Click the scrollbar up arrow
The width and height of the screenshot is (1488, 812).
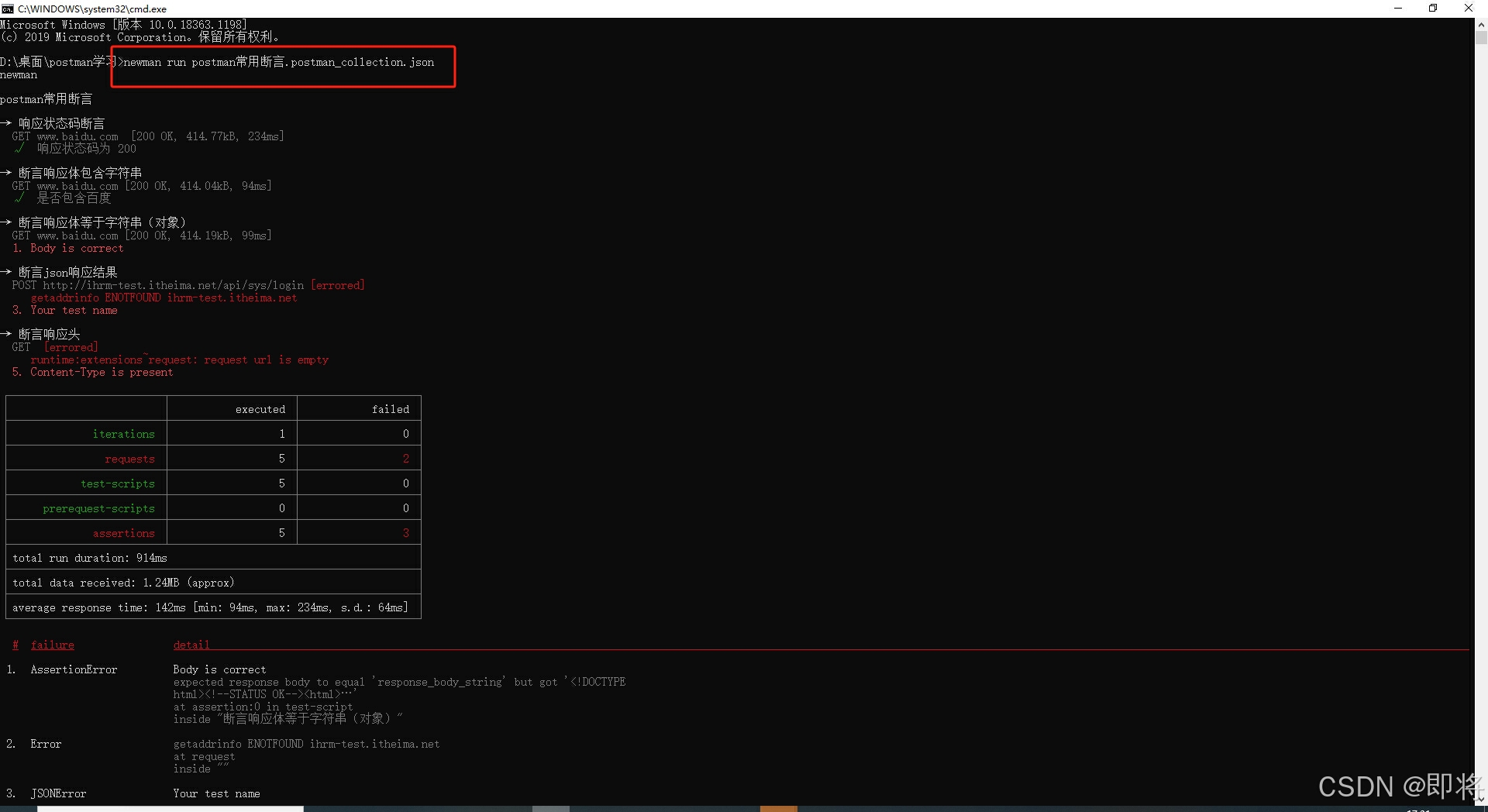tap(1481, 24)
